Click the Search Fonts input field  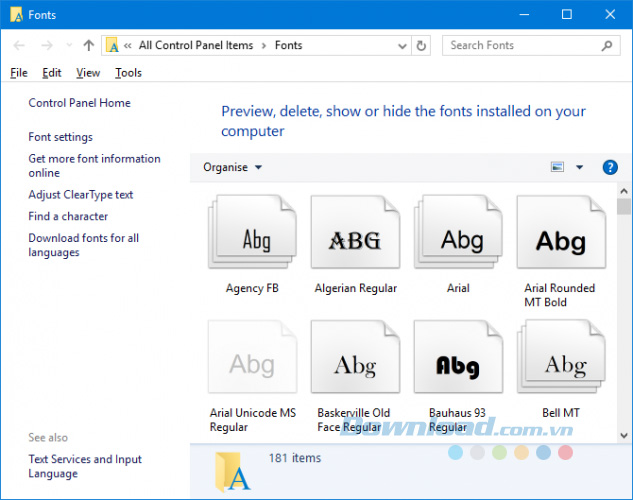pos(531,46)
